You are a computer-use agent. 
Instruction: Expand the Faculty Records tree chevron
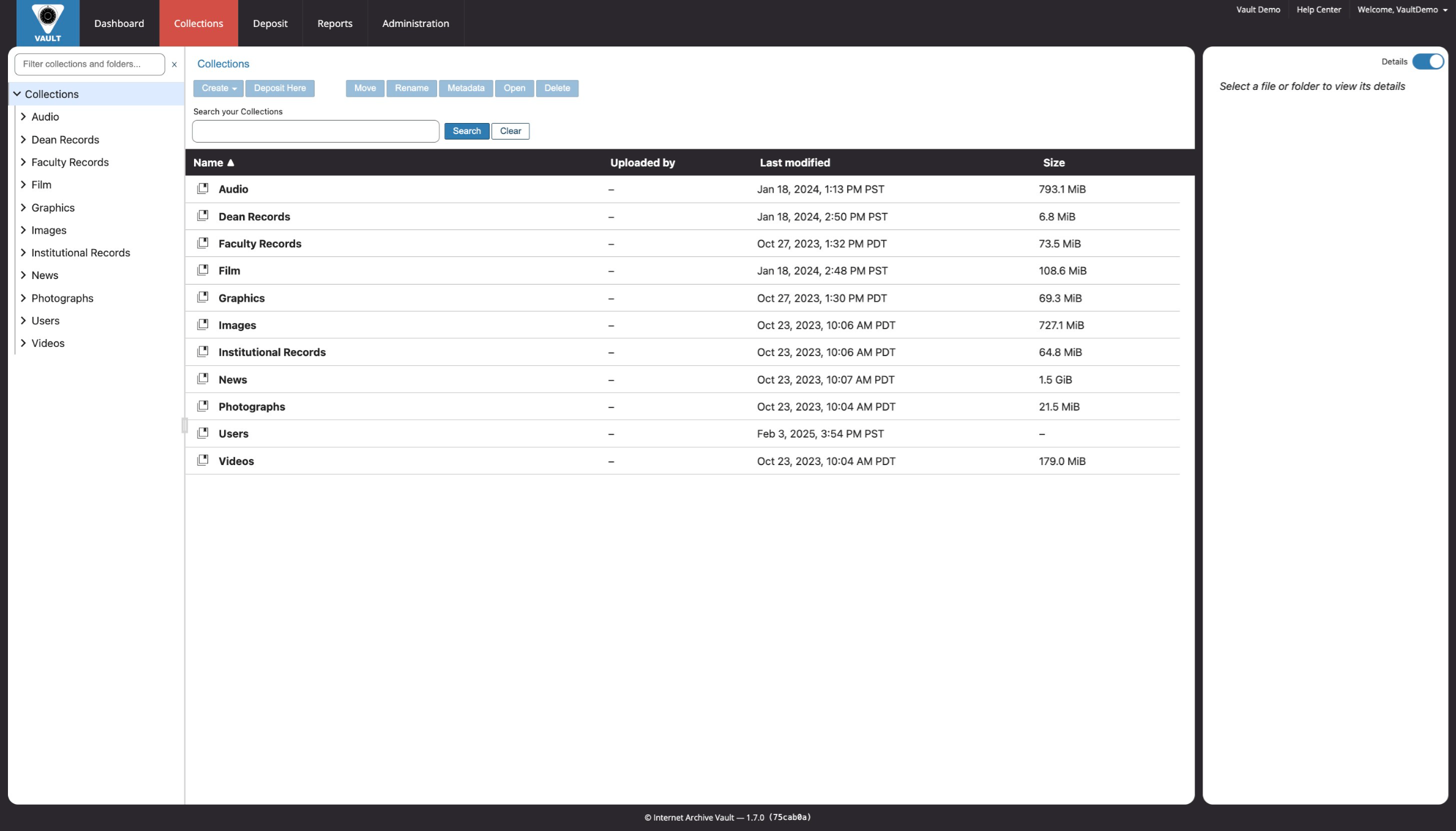tap(23, 162)
